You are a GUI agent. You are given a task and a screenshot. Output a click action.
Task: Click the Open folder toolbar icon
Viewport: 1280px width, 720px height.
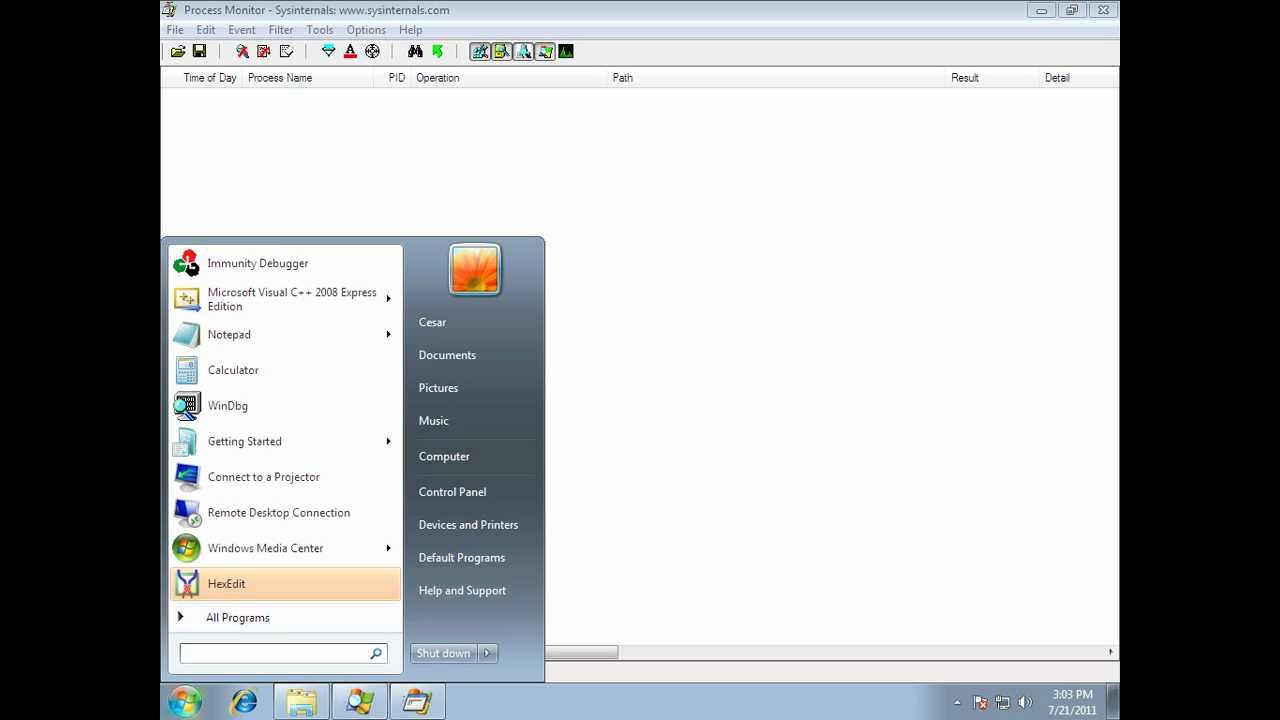point(178,51)
